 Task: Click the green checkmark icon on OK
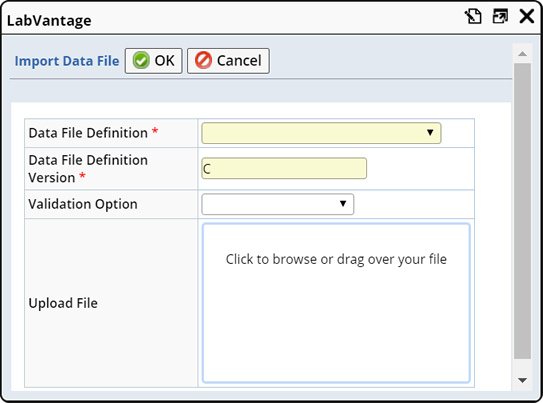[141, 61]
